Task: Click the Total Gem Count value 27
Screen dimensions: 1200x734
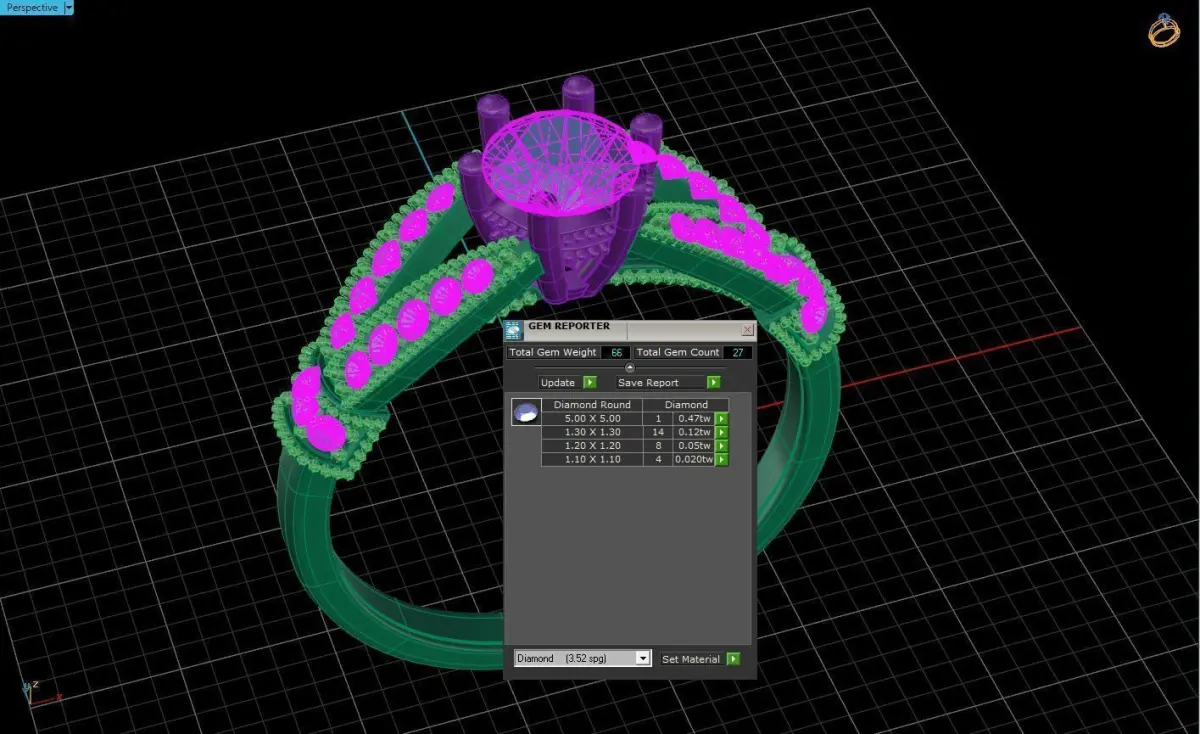Action: coord(738,352)
